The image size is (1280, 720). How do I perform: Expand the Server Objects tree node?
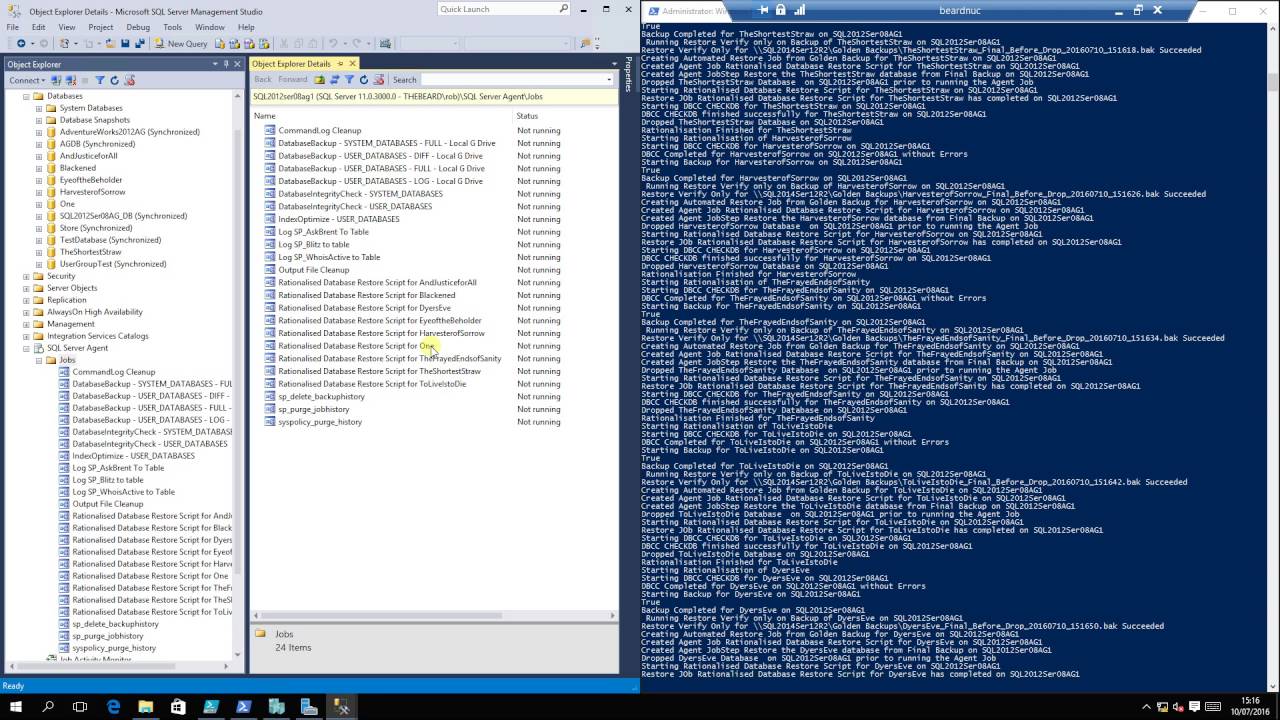pos(26,288)
